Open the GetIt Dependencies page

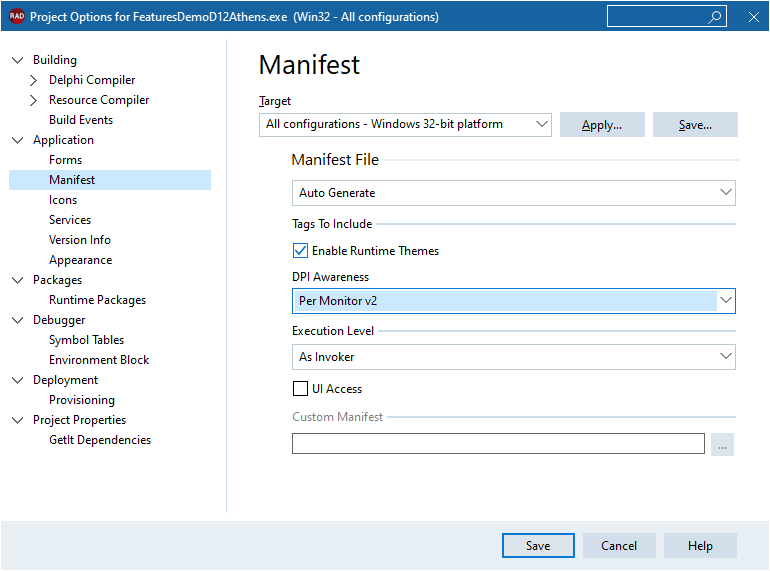(100, 440)
